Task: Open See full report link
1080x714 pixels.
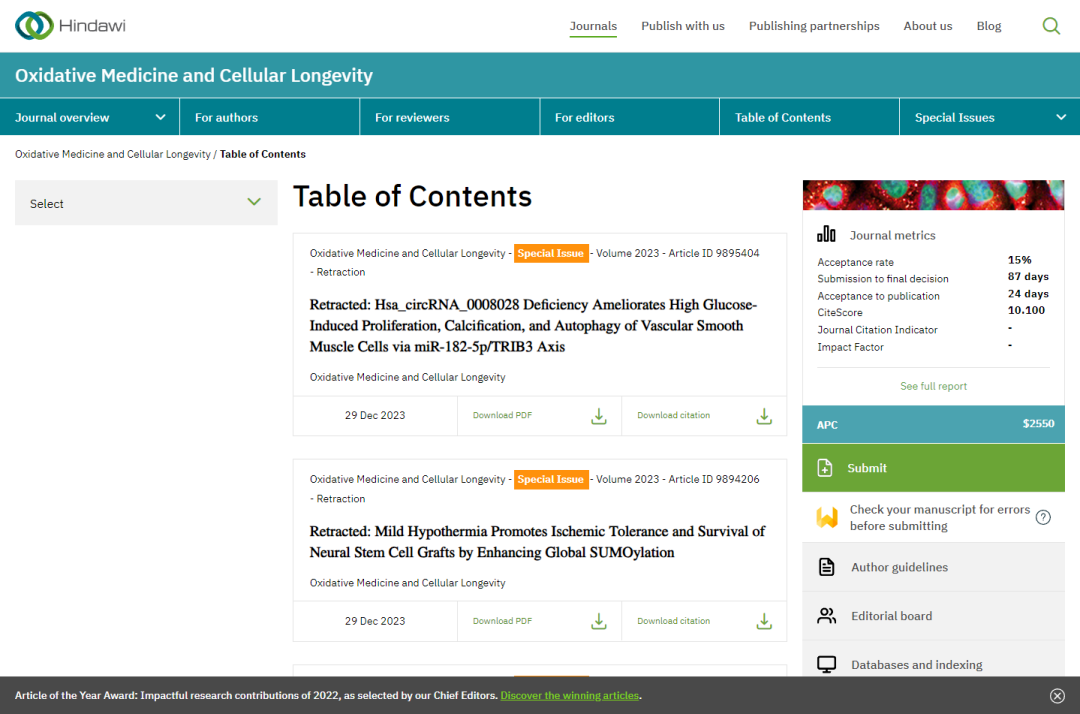Action: [x=933, y=386]
